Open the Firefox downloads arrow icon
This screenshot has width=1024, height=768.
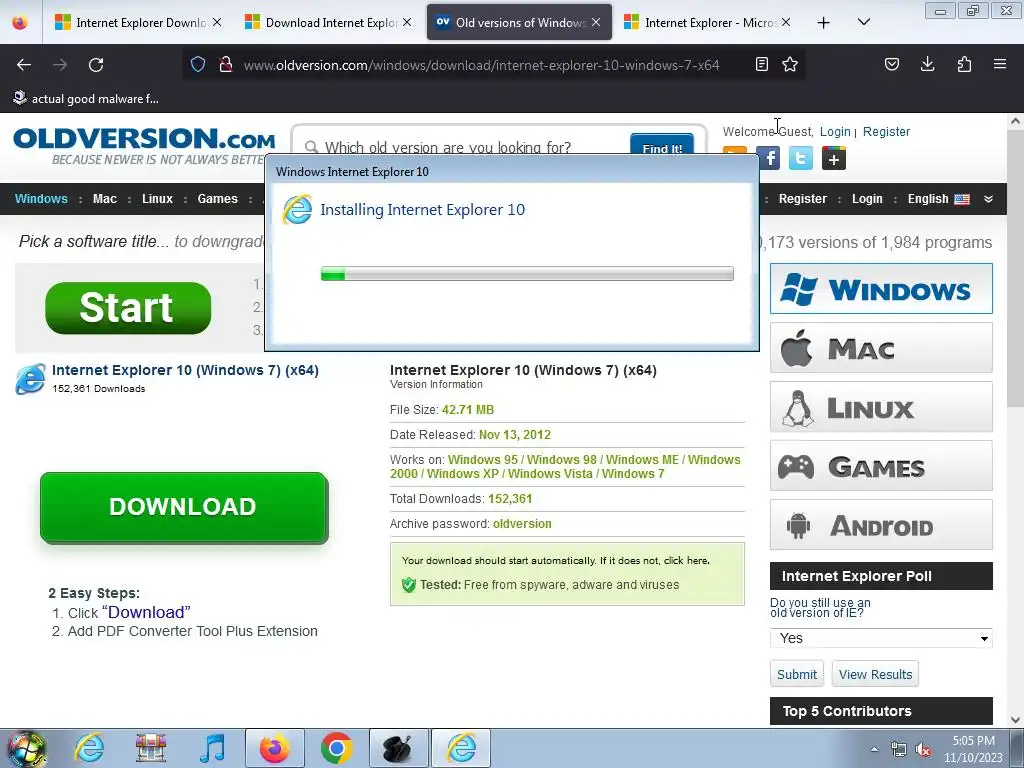[927, 65]
